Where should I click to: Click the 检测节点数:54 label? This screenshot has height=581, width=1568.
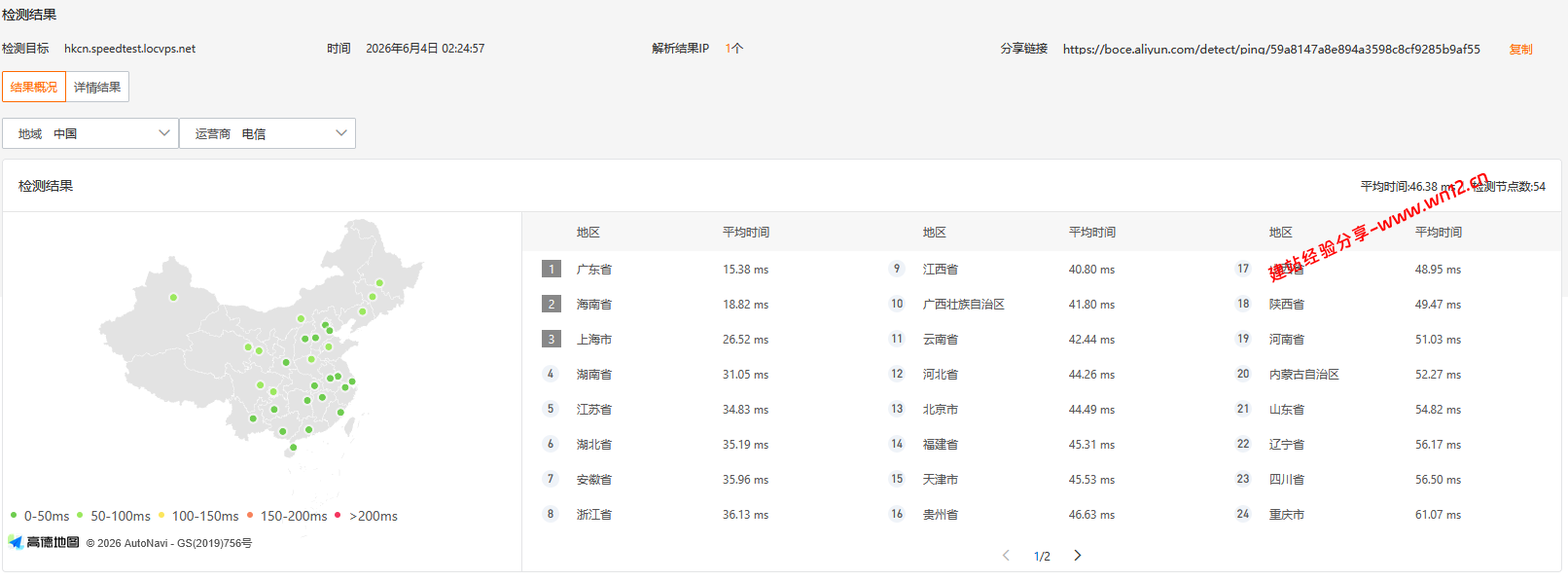click(x=1509, y=187)
